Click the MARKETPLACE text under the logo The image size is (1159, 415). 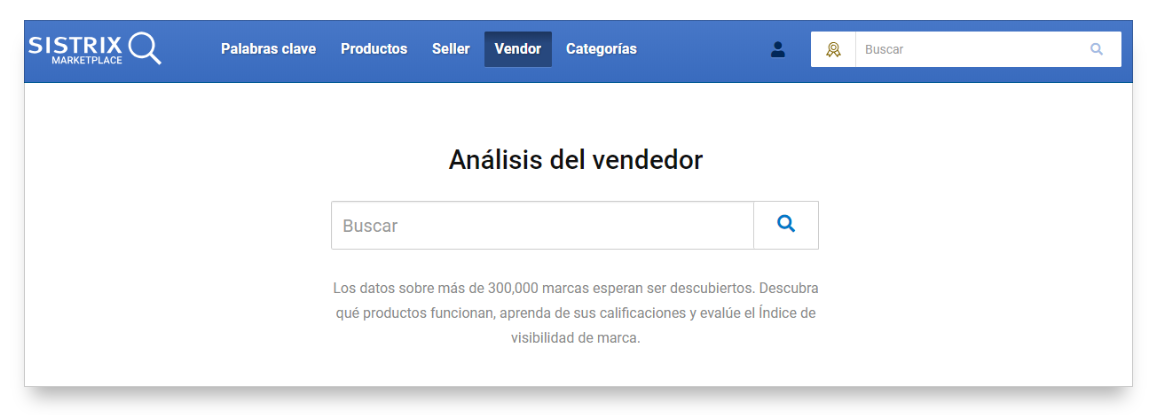coord(87,61)
